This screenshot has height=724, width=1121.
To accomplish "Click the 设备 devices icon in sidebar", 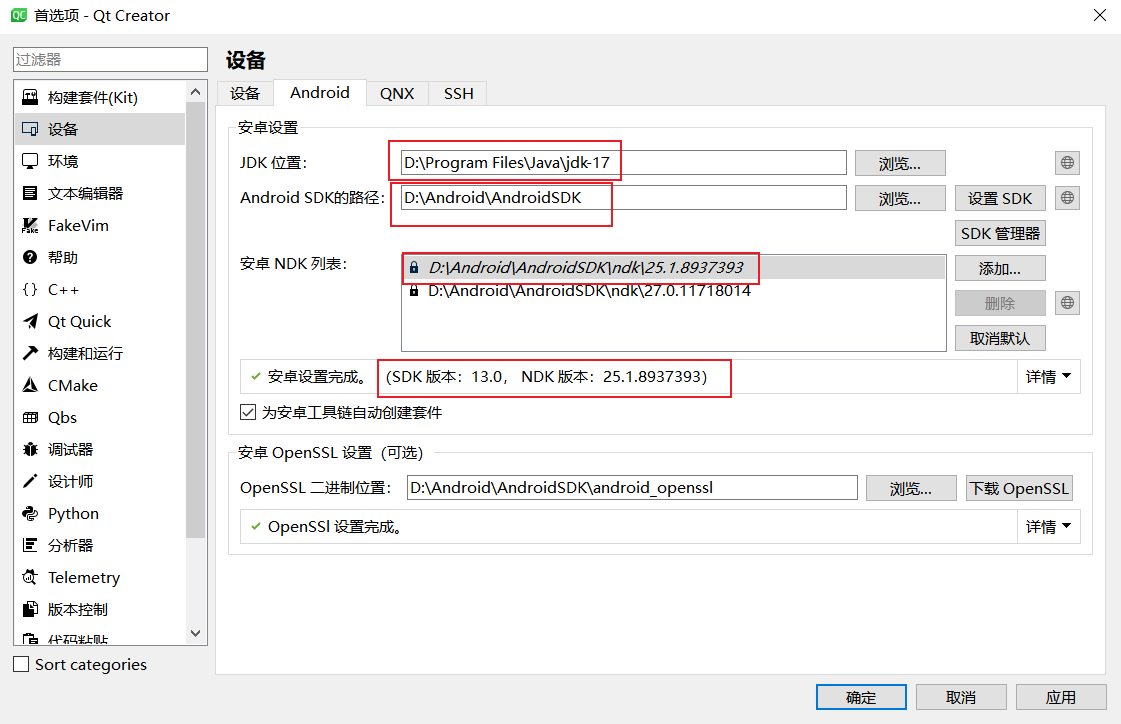I will 30,129.
